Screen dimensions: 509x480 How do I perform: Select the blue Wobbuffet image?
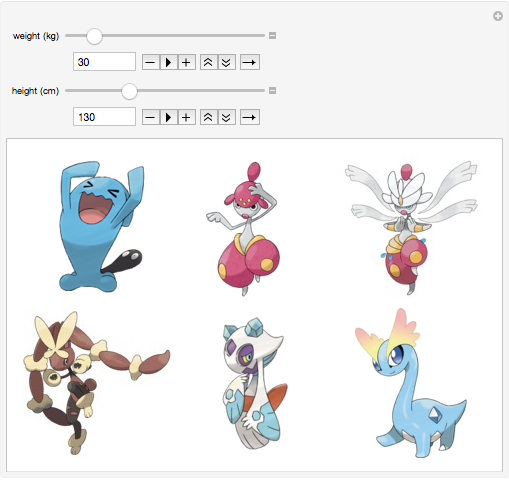point(101,227)
